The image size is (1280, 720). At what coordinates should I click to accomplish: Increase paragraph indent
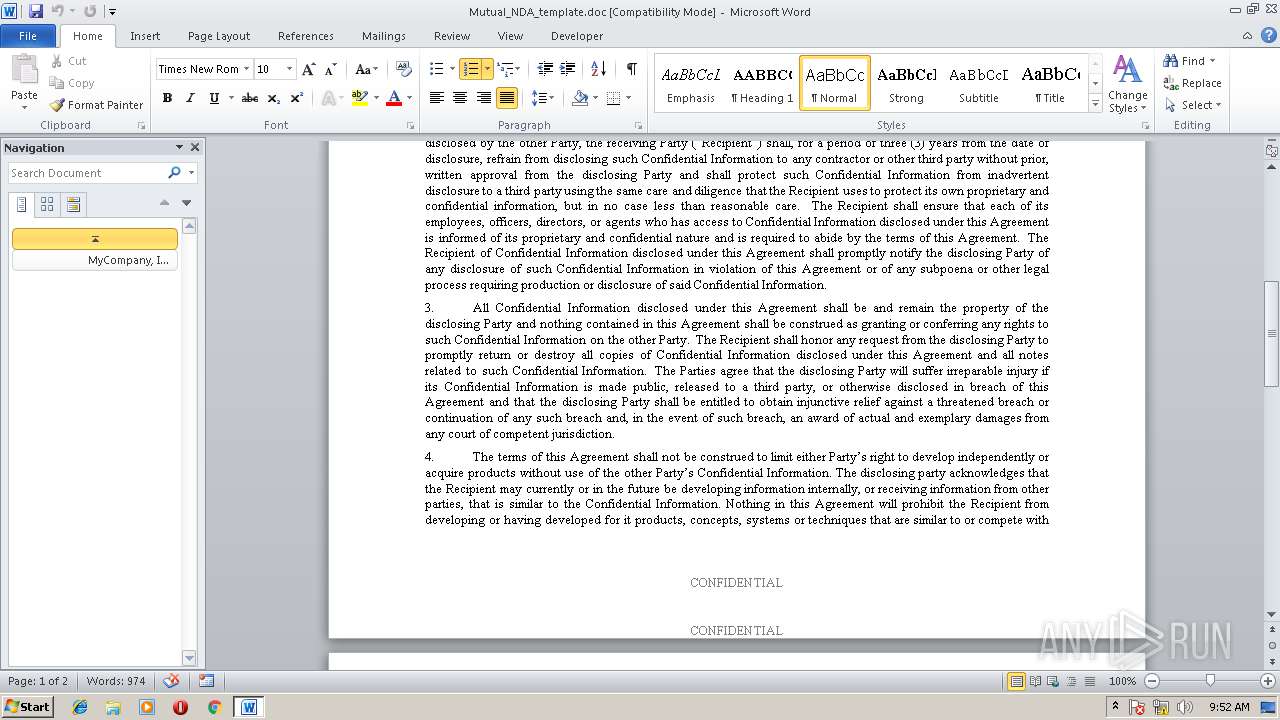(568, 69)
